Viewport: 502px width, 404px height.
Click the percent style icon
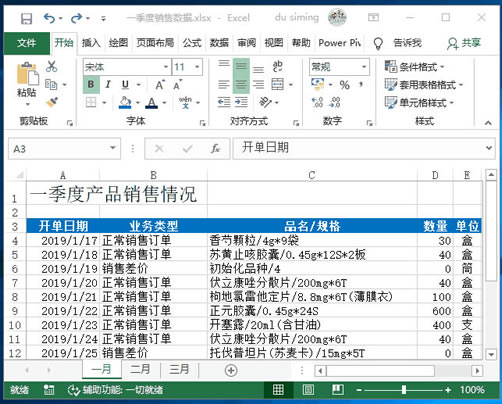(x=345, y=85)
